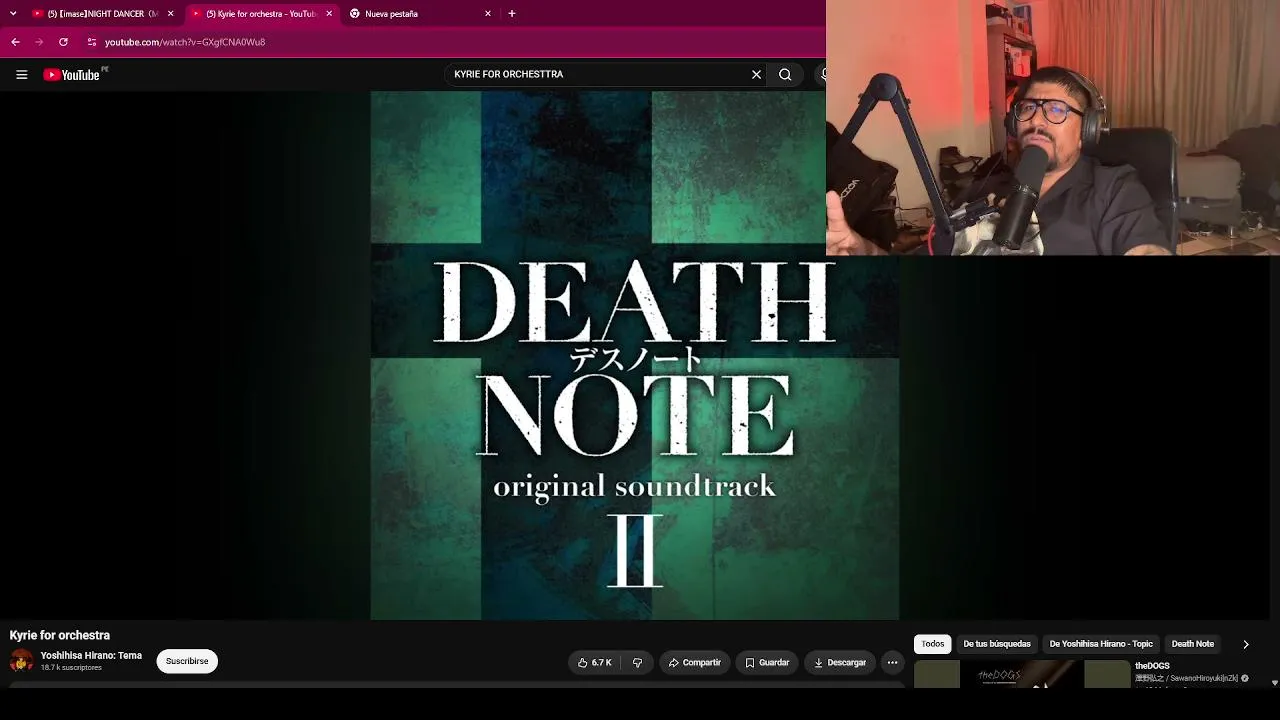Download the video with Descargar
Image resolution: width=1280 pixels, height=720 pixels.
[840, 662]
